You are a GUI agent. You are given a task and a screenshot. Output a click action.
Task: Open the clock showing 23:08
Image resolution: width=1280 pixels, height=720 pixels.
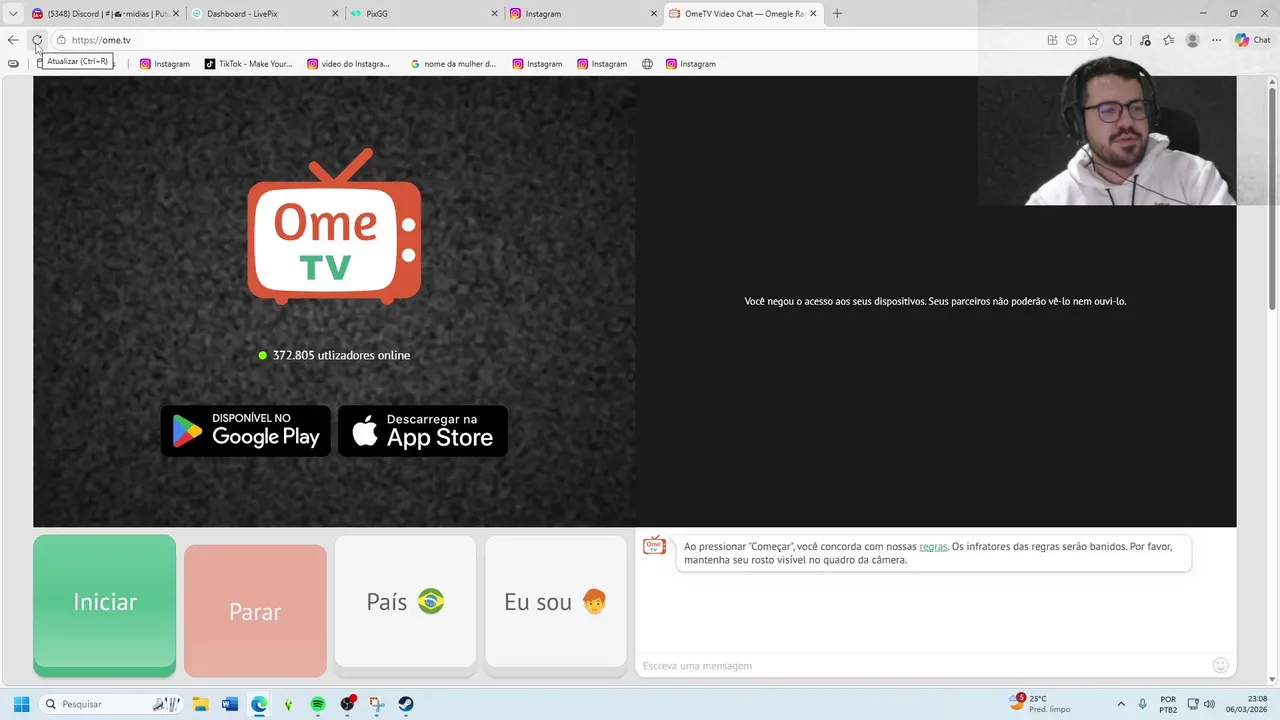coord(1245,704)
